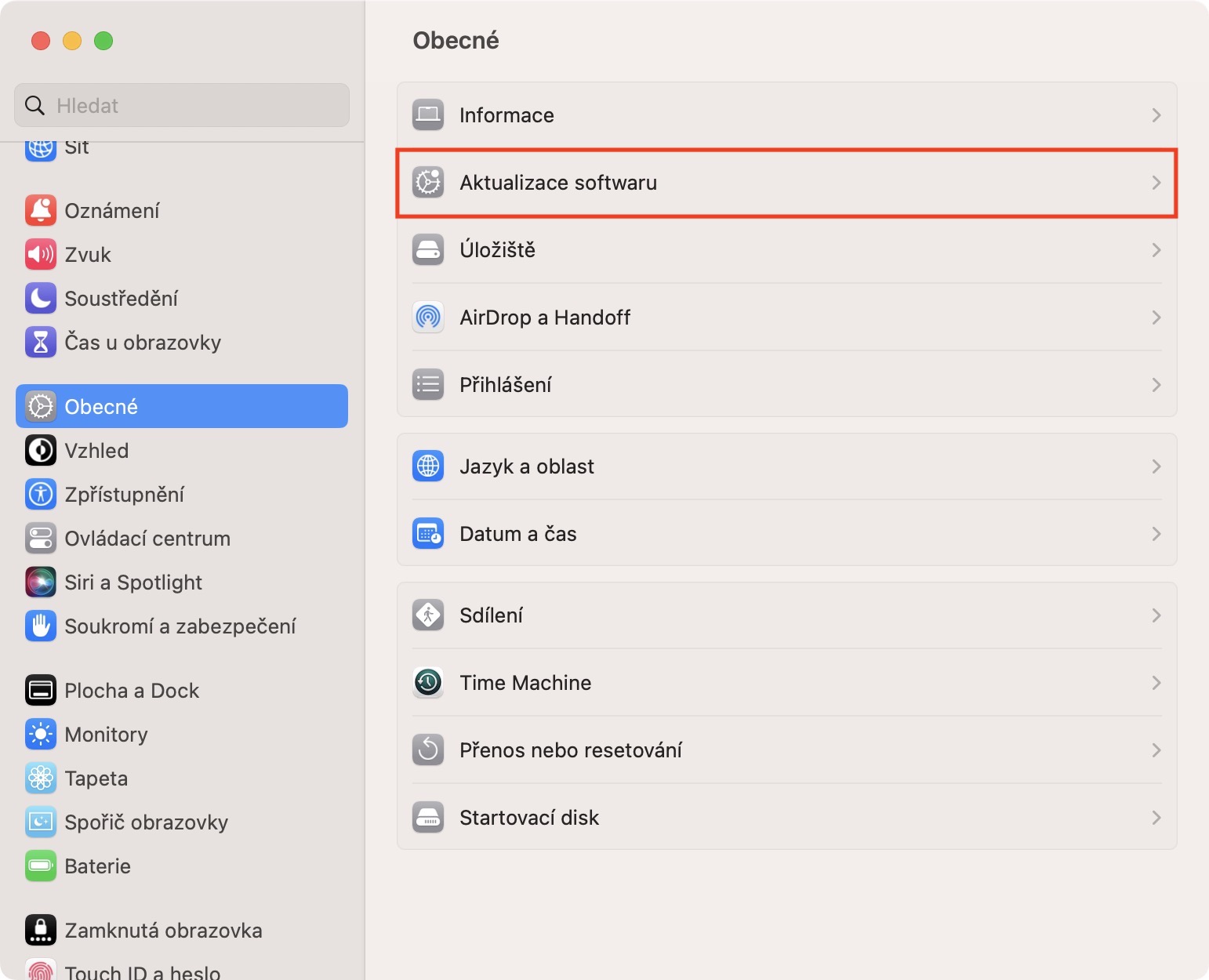Viewport: 1209px width, 980px height.
Task: Switch to Plocha a Dock section
Action: (x=132, y=691)
